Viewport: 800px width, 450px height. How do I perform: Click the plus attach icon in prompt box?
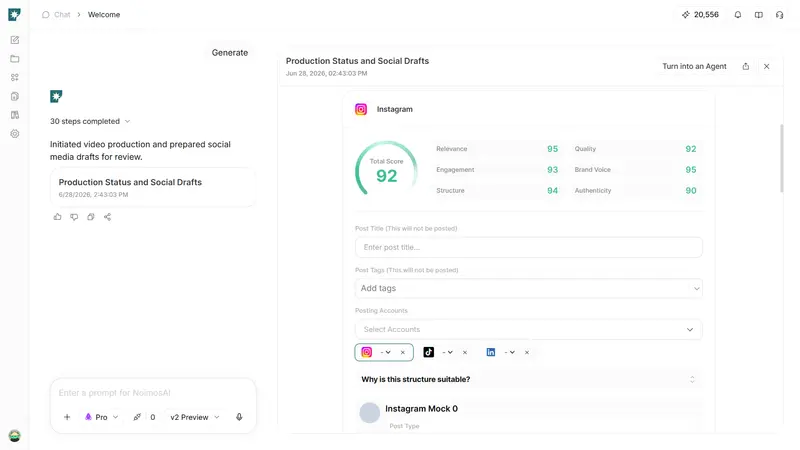(67, 417)
